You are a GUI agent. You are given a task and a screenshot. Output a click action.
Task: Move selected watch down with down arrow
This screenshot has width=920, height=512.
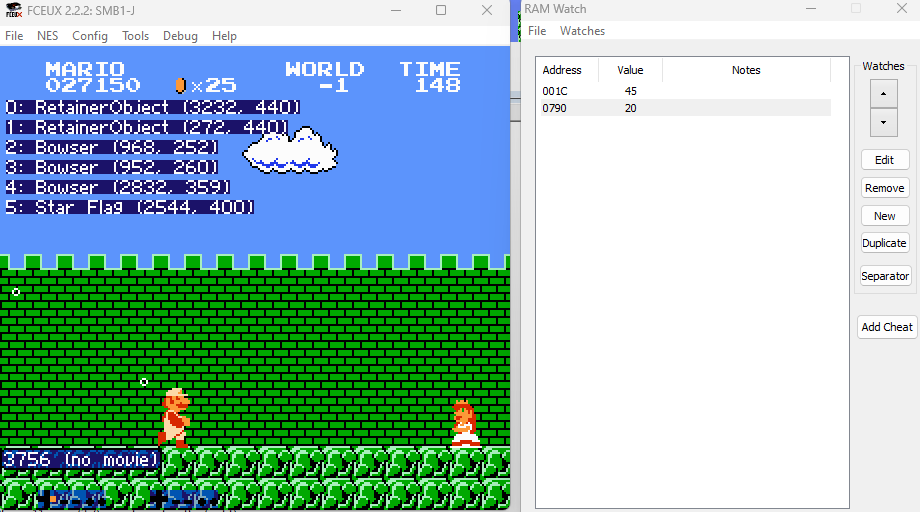tap(884, 122)
